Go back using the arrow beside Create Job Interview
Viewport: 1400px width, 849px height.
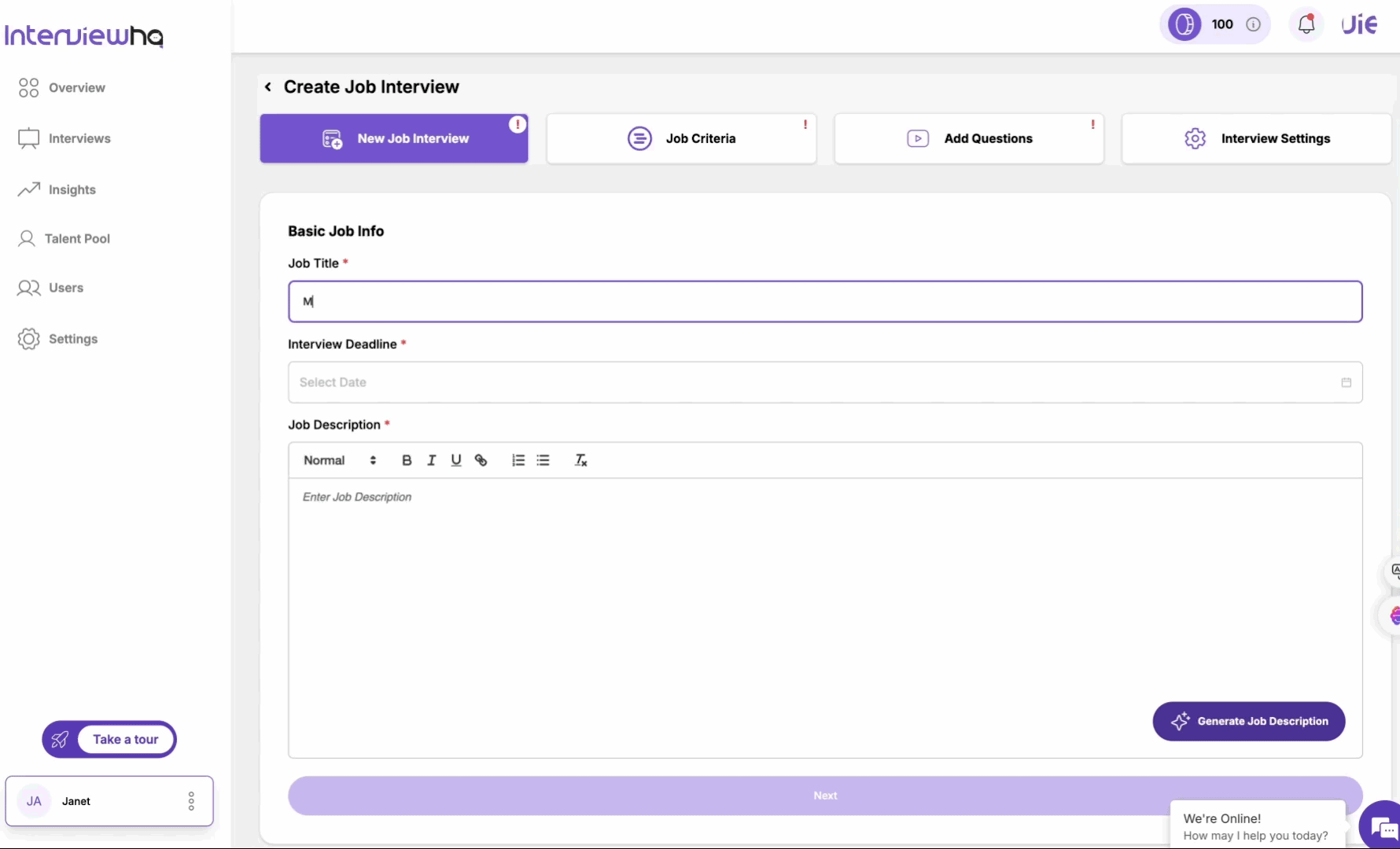(268, 86)
